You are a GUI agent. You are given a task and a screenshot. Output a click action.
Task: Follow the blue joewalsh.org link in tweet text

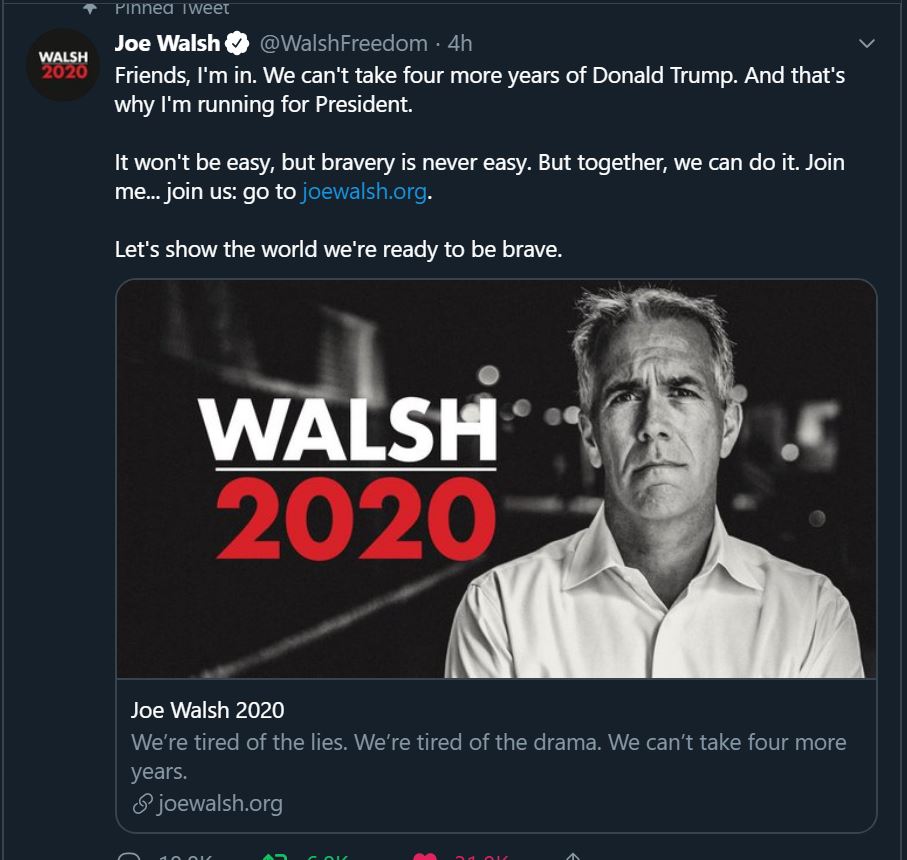click(364, 191)
